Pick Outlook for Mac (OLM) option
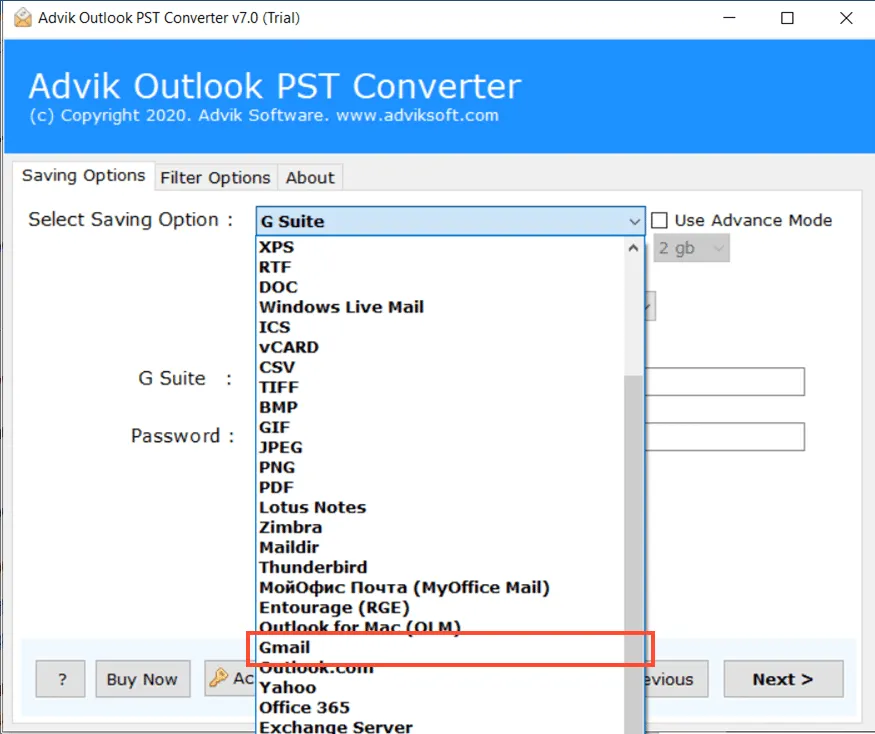Image resolution: width=875 pixels, height=734 pixels. [441, 627]
